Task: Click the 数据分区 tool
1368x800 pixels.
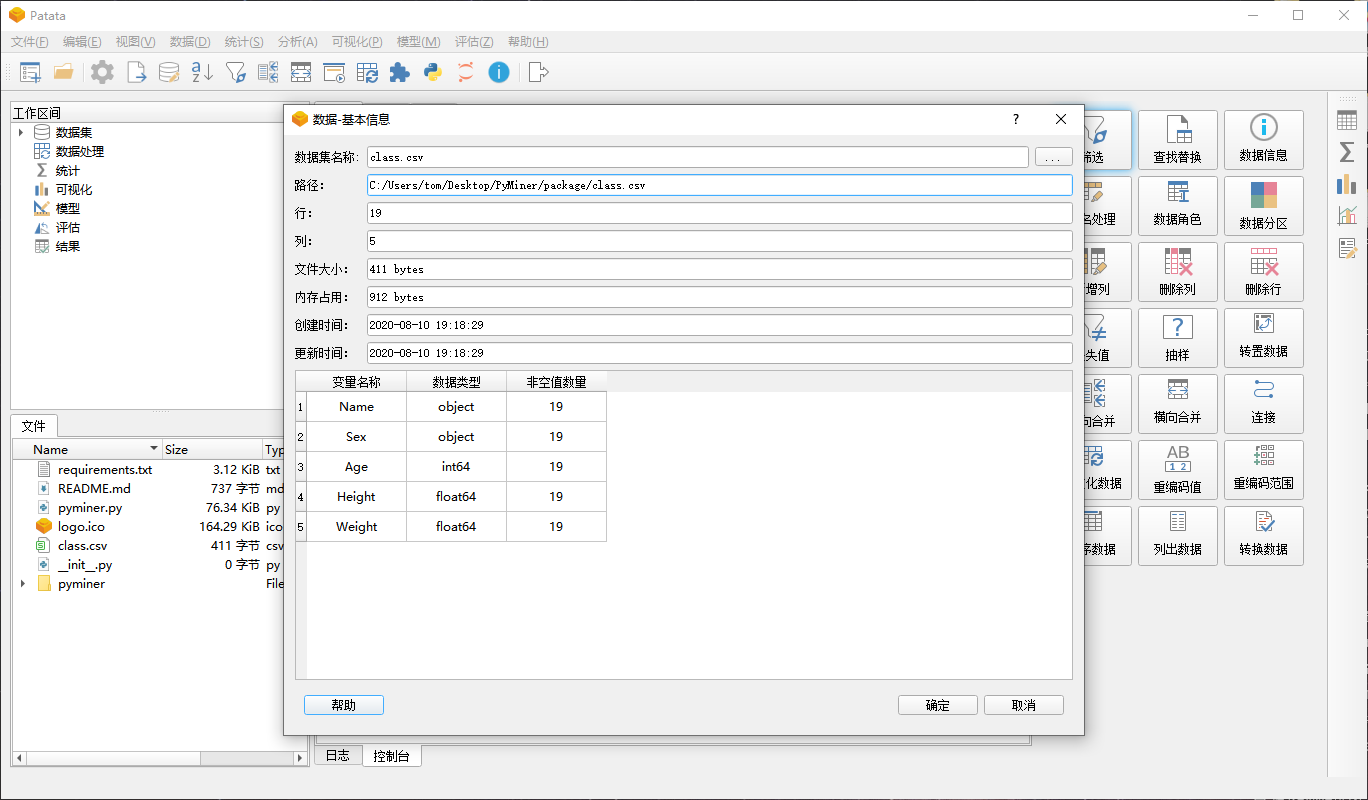Action: tap(1263, 206)
